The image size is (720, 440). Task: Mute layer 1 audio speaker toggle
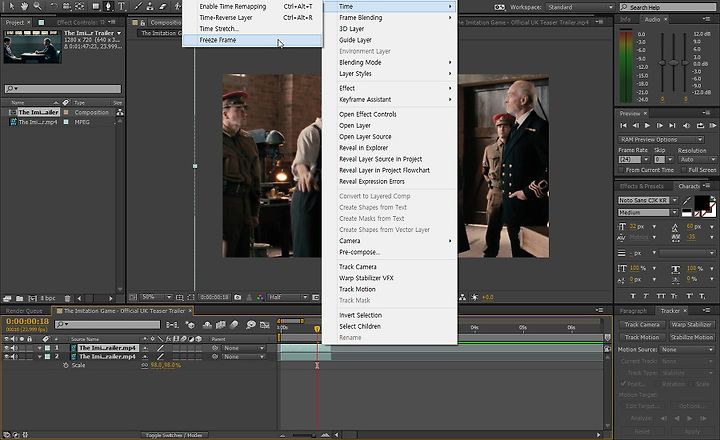point(15,348)
